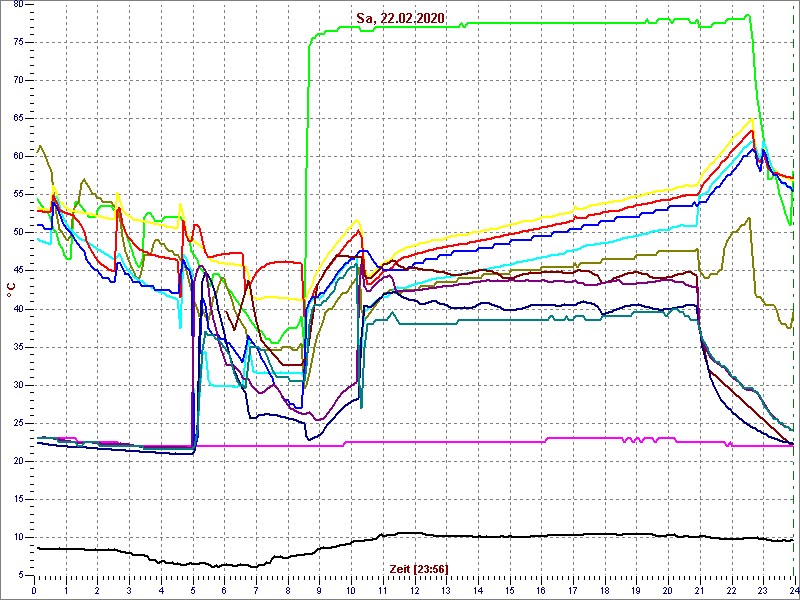
Task: Click the 80 mark on temperature axis
Action: [18, 4]
